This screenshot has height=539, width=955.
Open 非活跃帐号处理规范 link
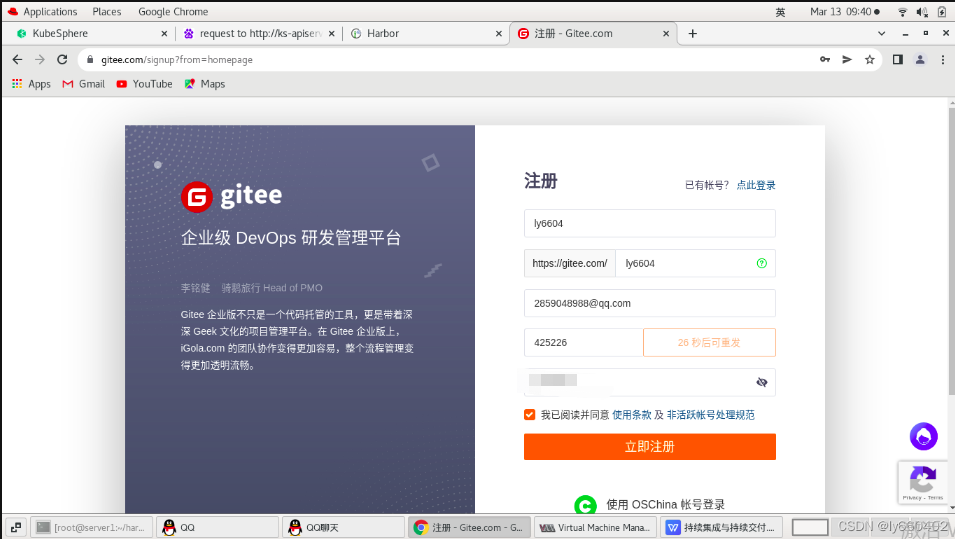click(x=710, y=415)
